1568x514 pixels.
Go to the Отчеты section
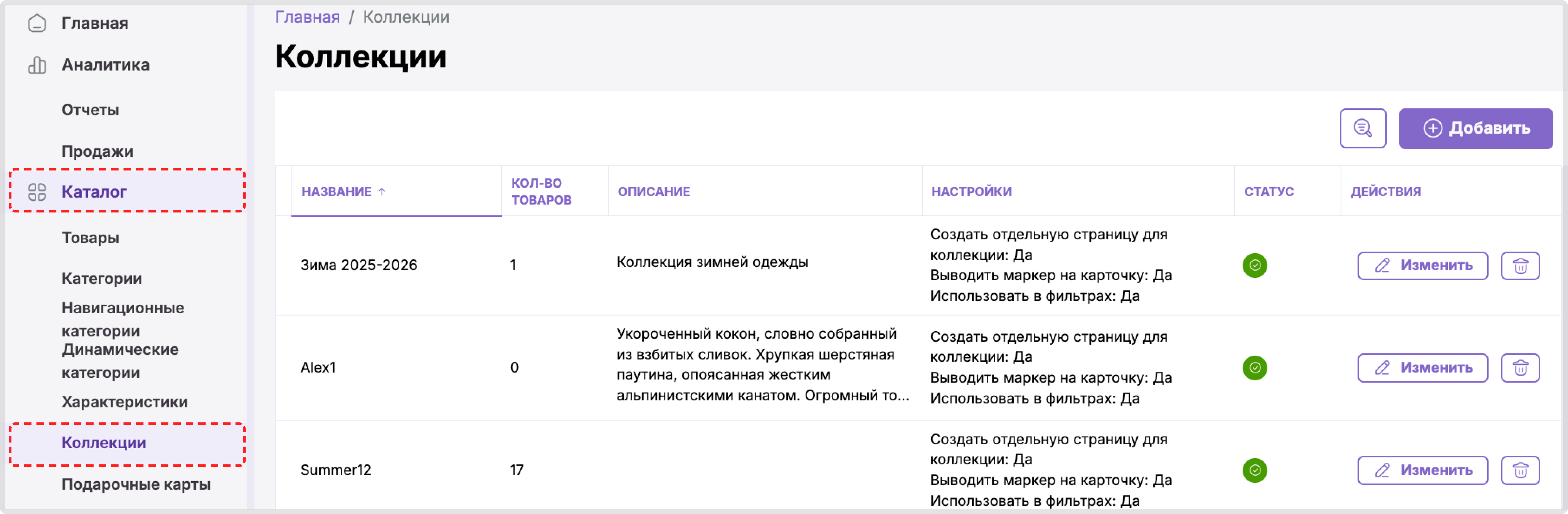[x=90, y=110]
